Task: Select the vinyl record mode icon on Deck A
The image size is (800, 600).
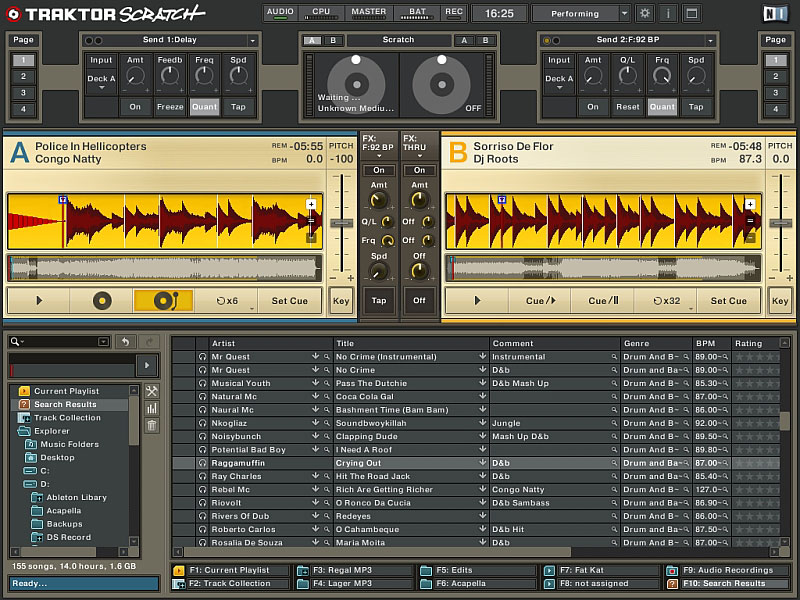Action: 102,300
